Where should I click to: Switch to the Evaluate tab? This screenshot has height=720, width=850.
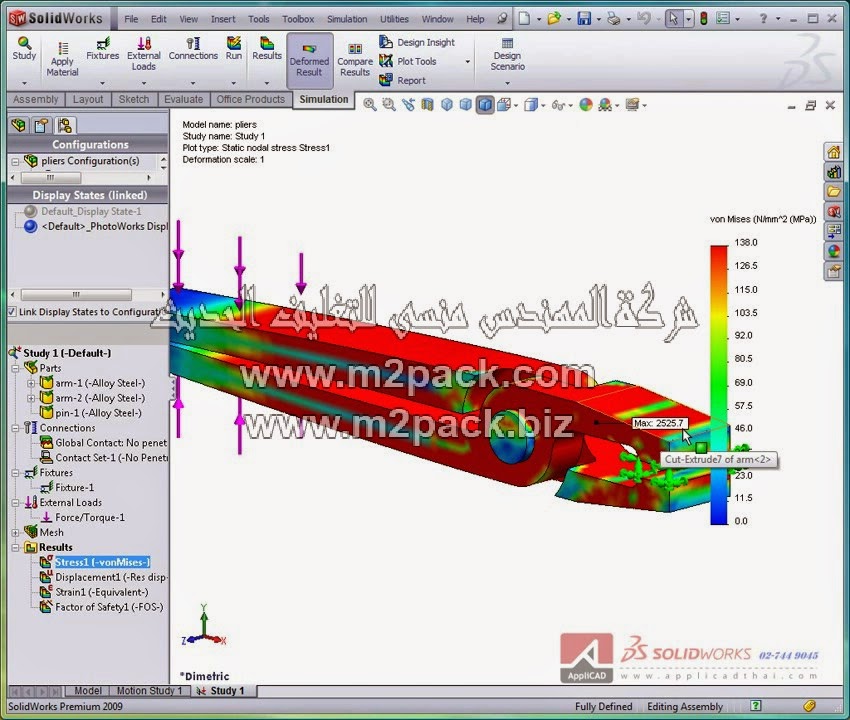[183, 99]
